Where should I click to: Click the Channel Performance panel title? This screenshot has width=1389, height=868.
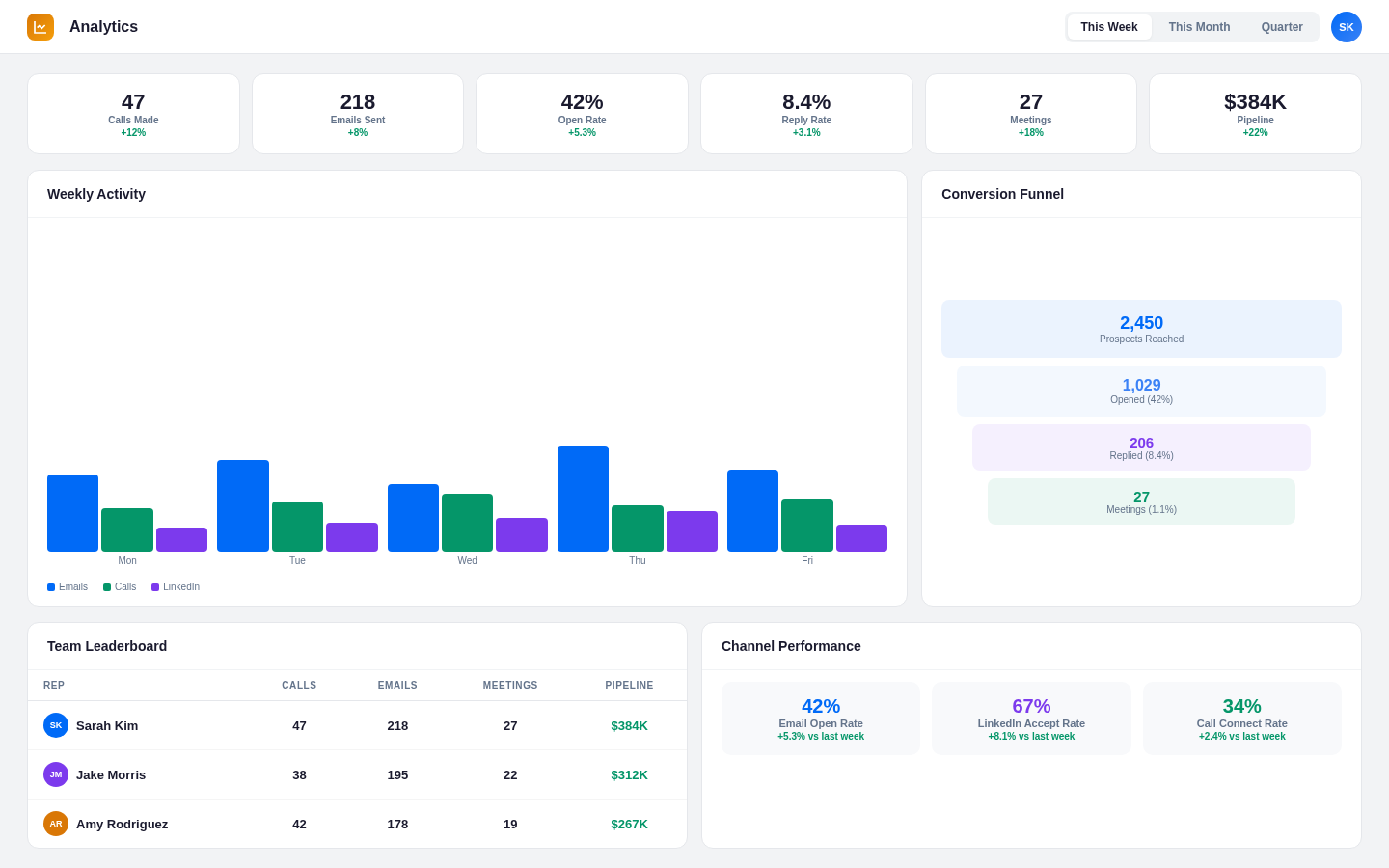(791, 646)
